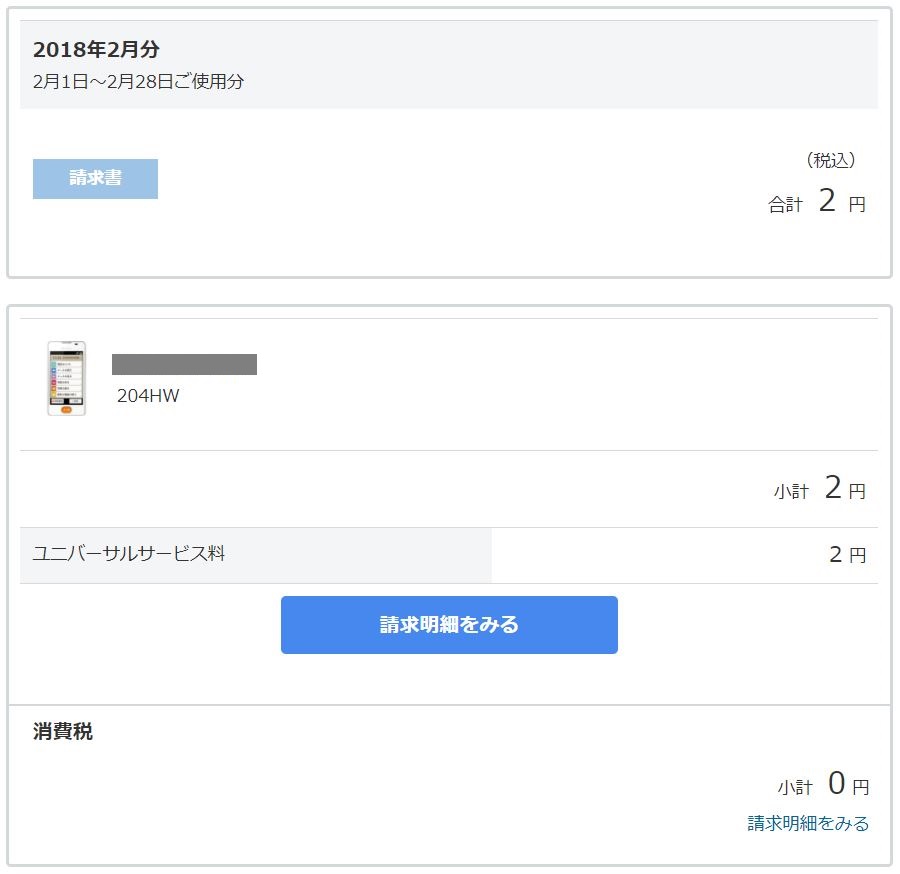Click the phone device image for 204HW

67,378
